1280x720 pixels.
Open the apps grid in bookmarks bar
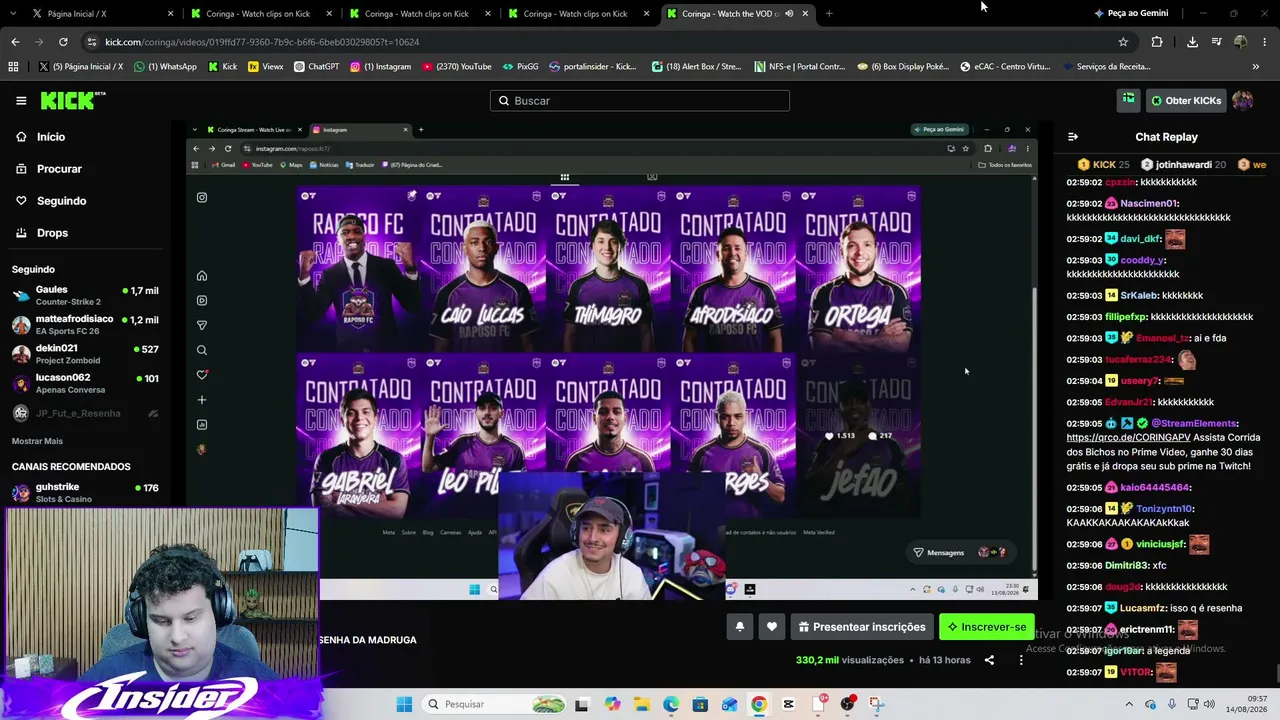13,67
